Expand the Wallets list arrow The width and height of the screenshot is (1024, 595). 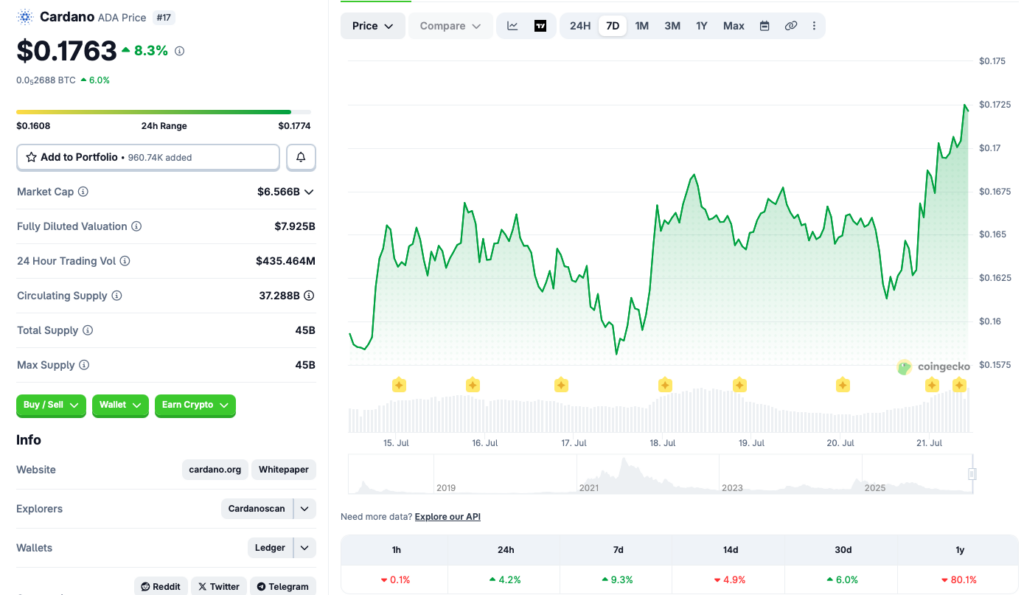coord(304,548)
